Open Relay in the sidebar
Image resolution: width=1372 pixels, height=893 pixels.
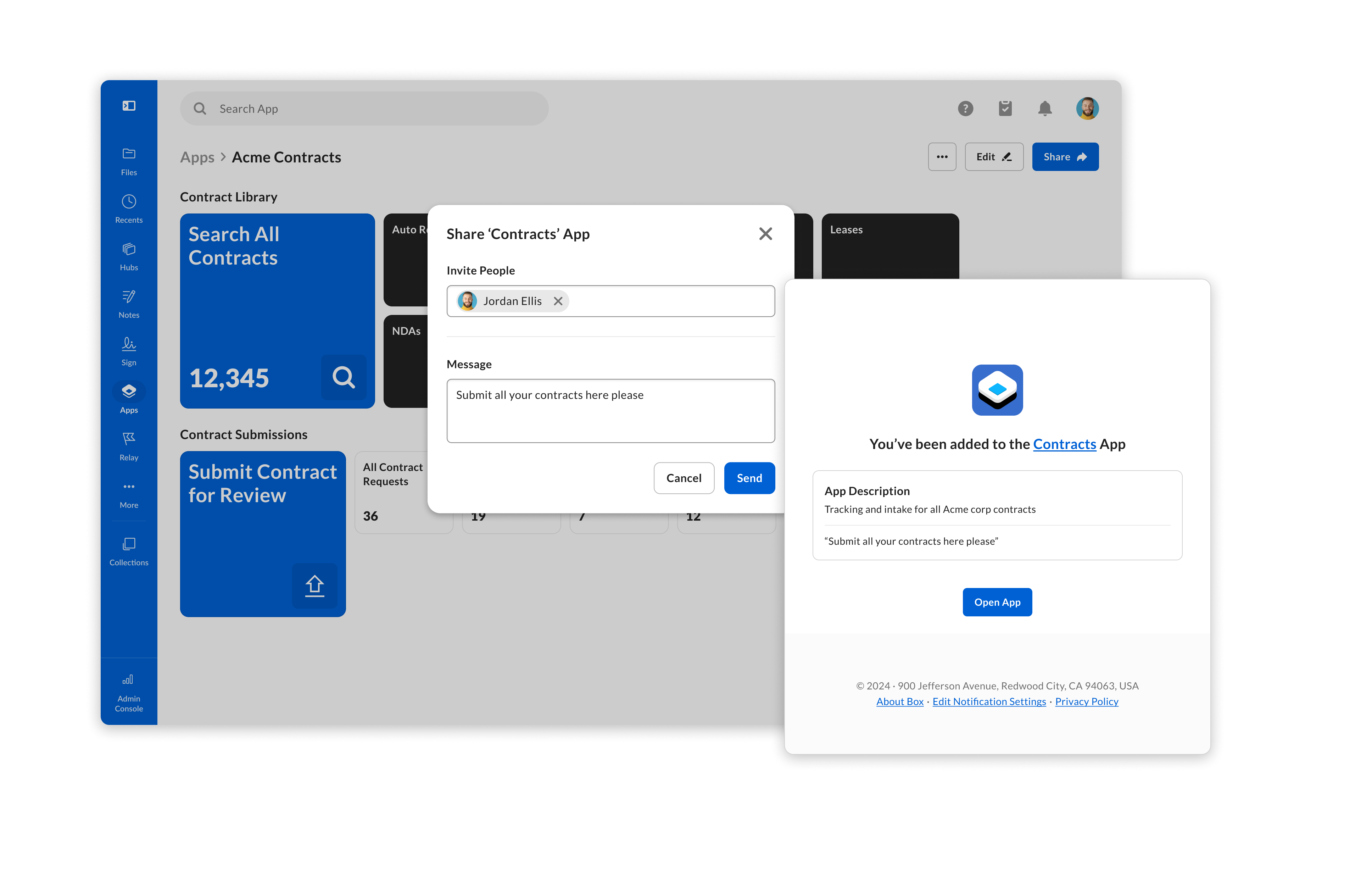(129, 446)
